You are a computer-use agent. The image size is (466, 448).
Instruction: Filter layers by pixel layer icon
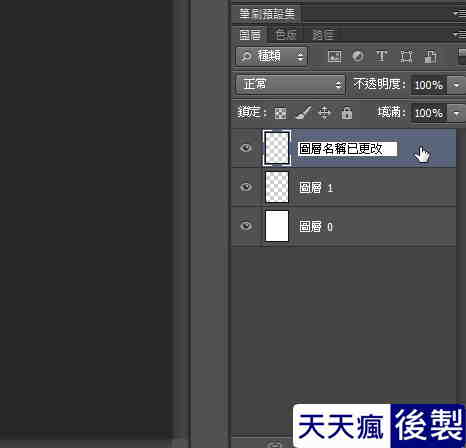click(x=335, y=56)
